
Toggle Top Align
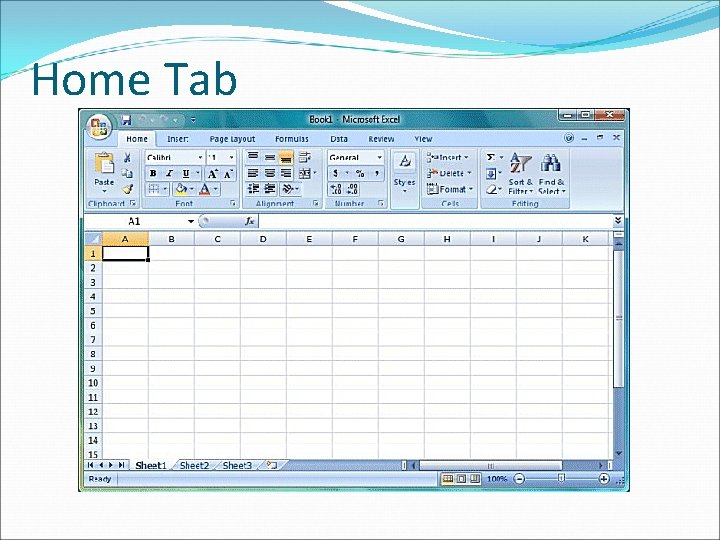[253, 157]
